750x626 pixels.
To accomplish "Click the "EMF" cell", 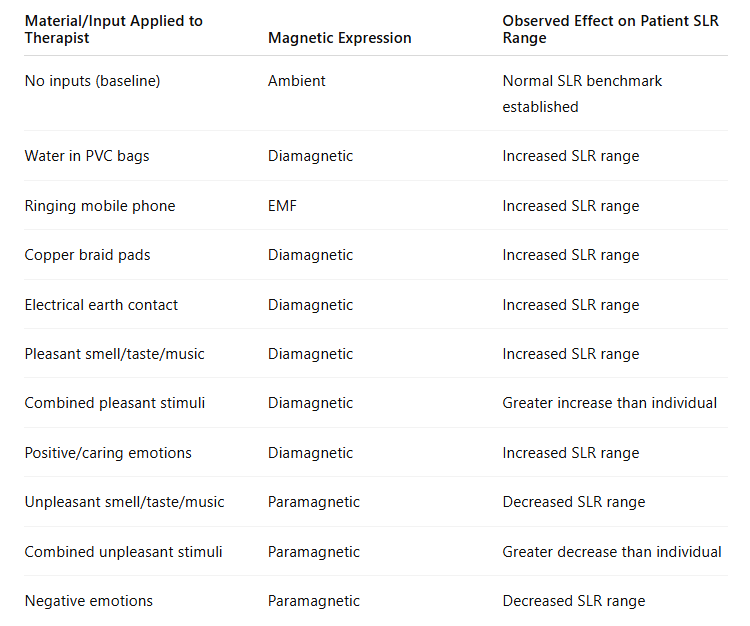I will tap(282, 206).
